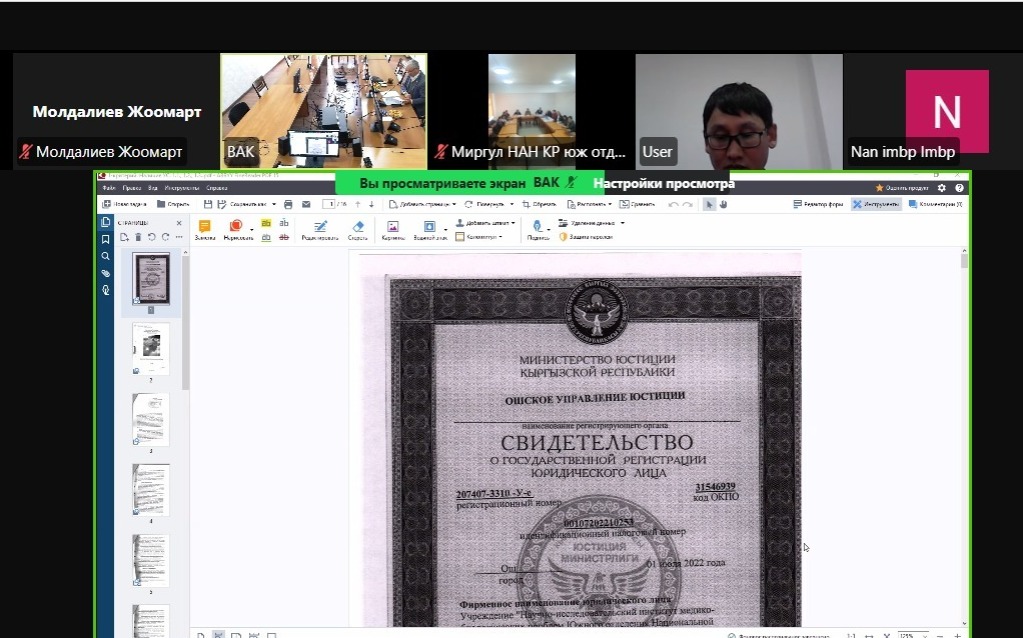The width and height of the screenshot is (1023, 638).
Task: Open the Инструменты menu in menu bar
Action: click(181, 188)
